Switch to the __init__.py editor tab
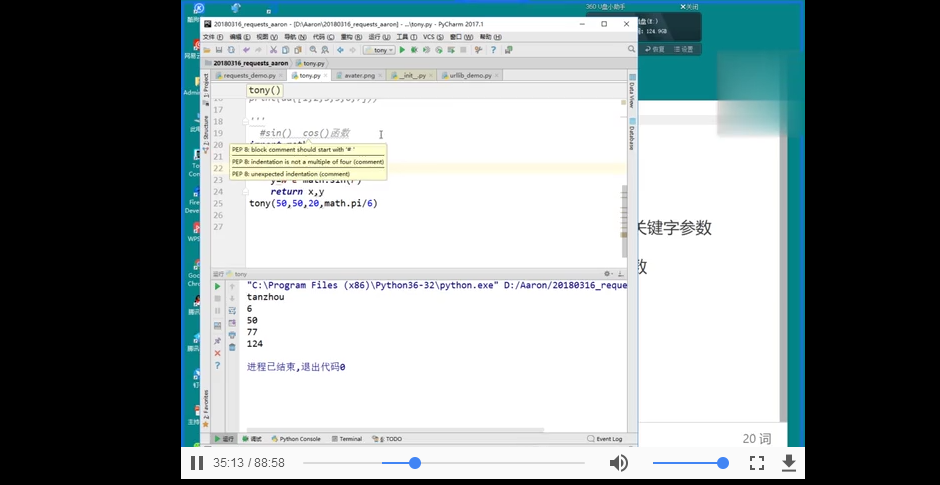 tap(409, 76)
